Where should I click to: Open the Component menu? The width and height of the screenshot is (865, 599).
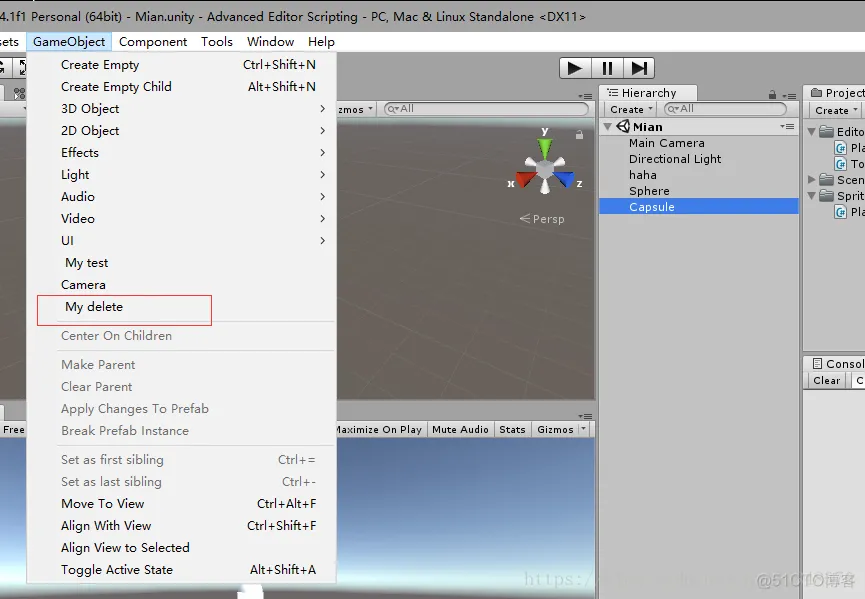pos(153,42)
